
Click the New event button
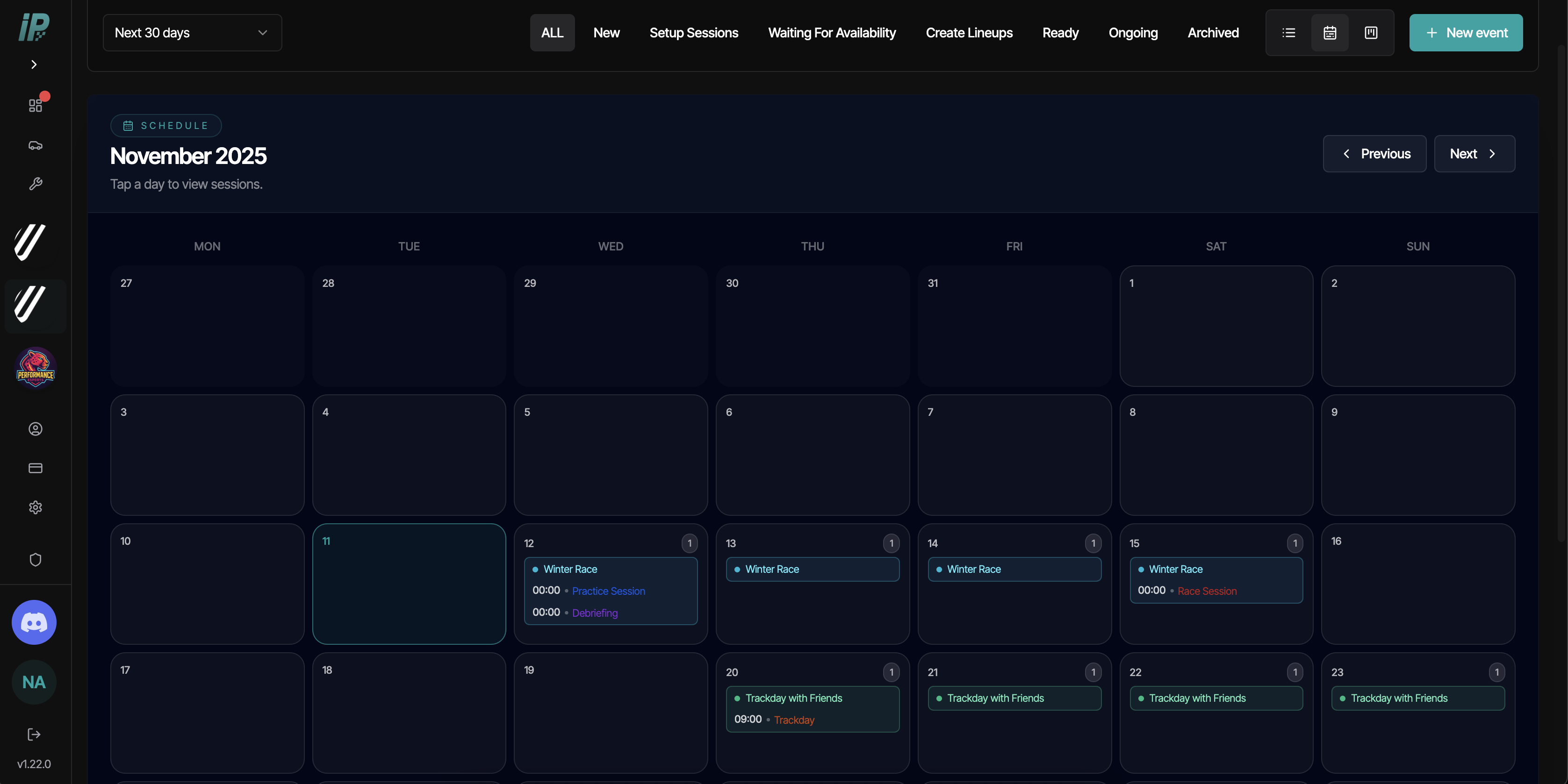point(1466,33)
